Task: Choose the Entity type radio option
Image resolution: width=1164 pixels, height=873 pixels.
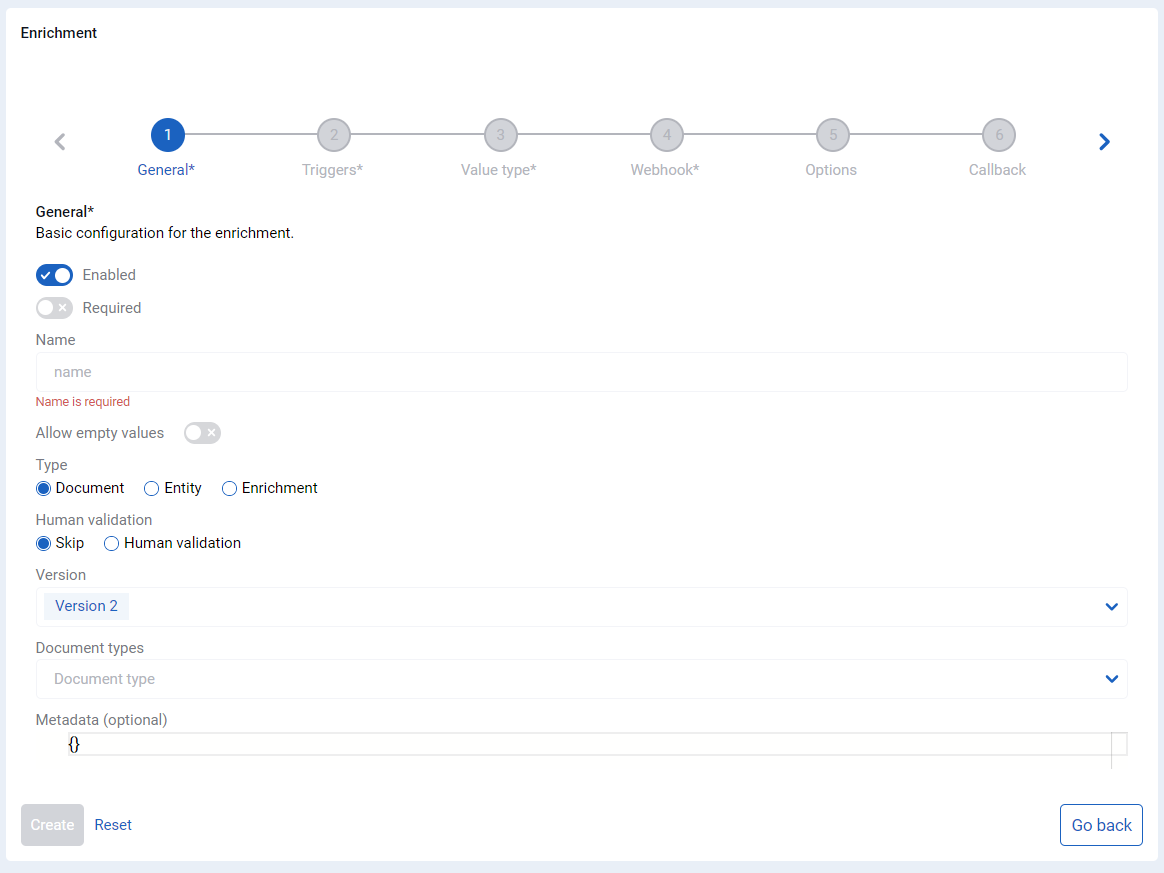Action: pos(151,488)
